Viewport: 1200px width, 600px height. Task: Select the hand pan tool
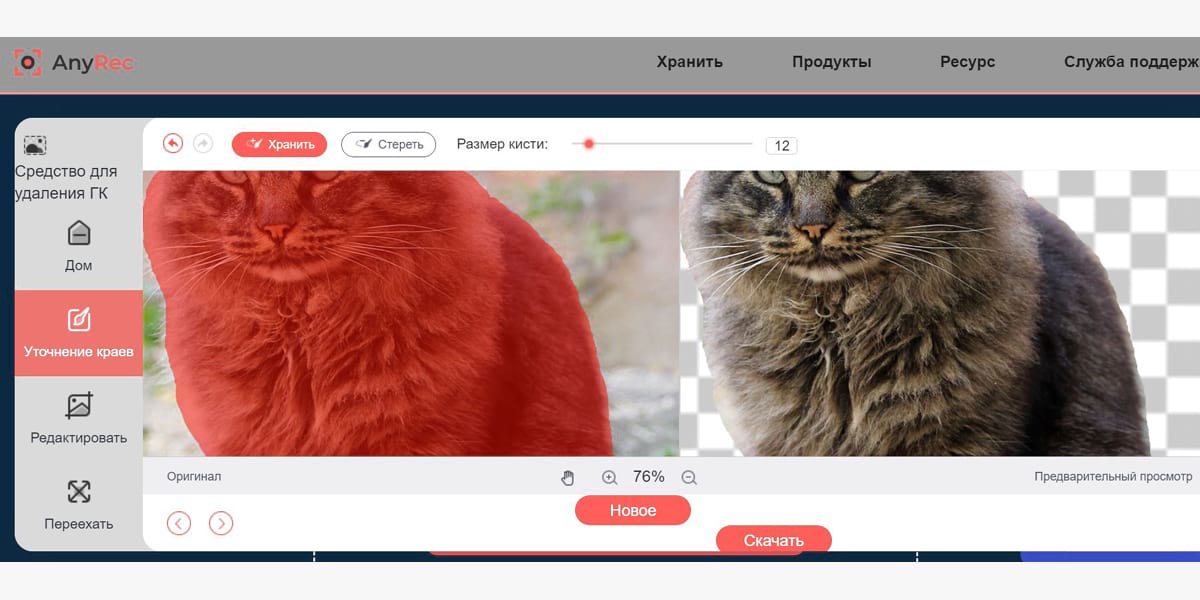point(568,478)
